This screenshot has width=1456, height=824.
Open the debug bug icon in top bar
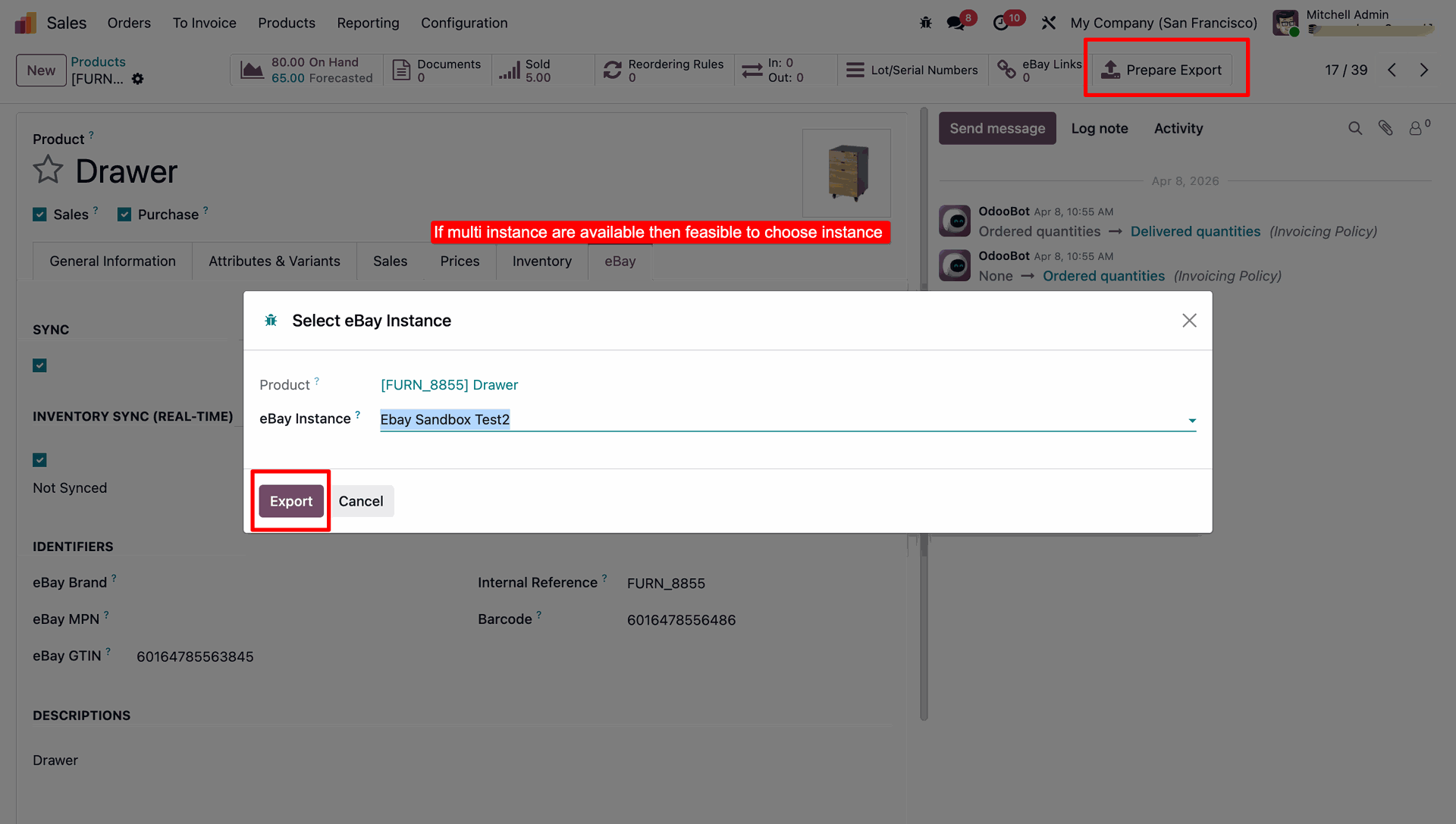pyautogui.click(x=926, y=23)
